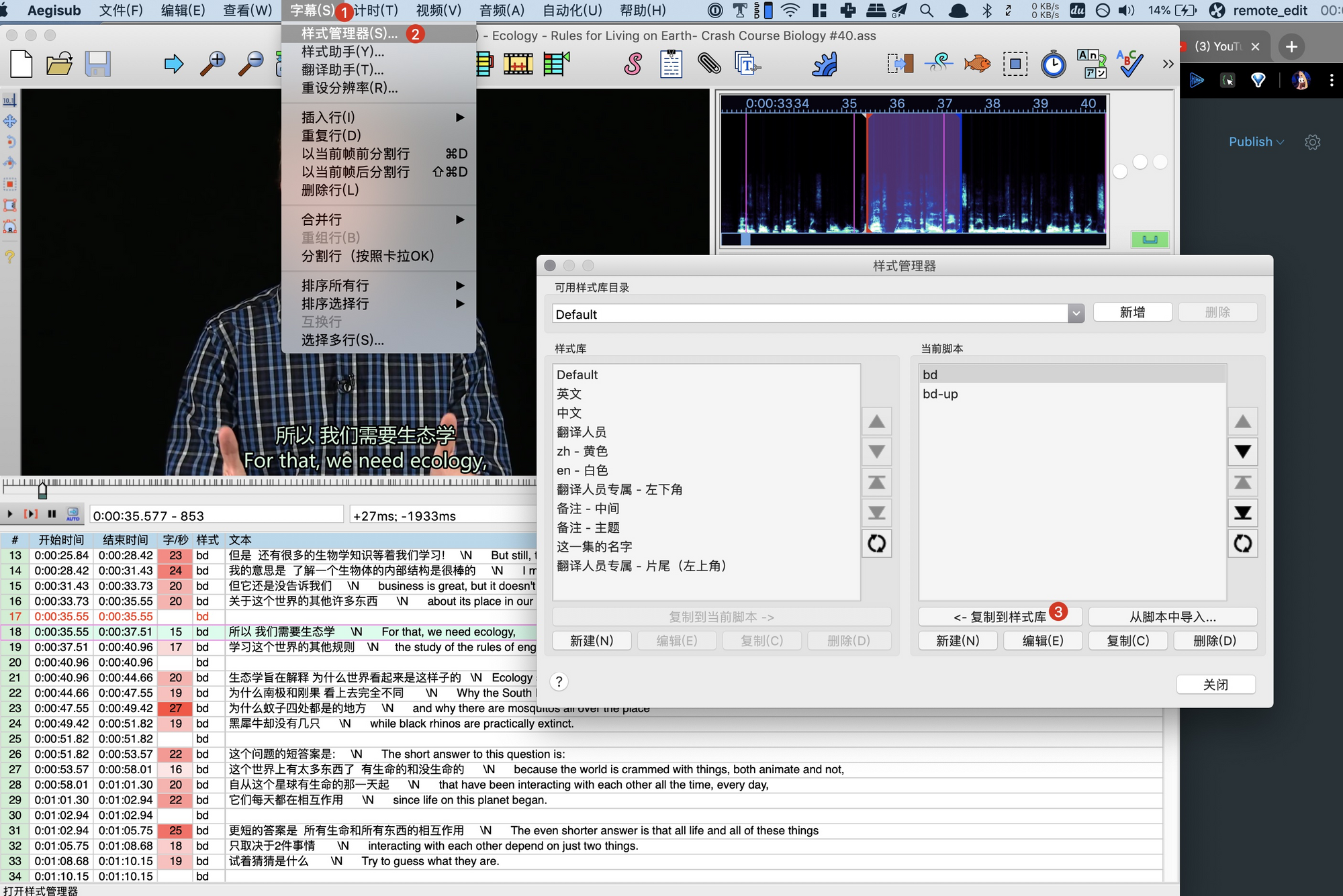Open the 音频(A) menu

[x=502, y=10]
